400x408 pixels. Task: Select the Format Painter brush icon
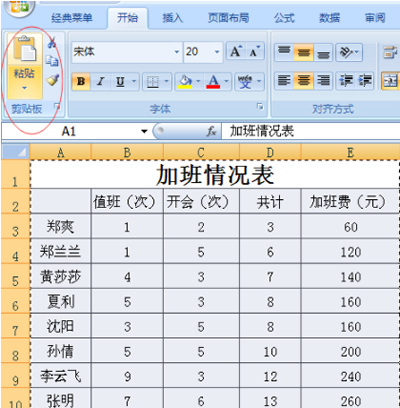(53, 80)
